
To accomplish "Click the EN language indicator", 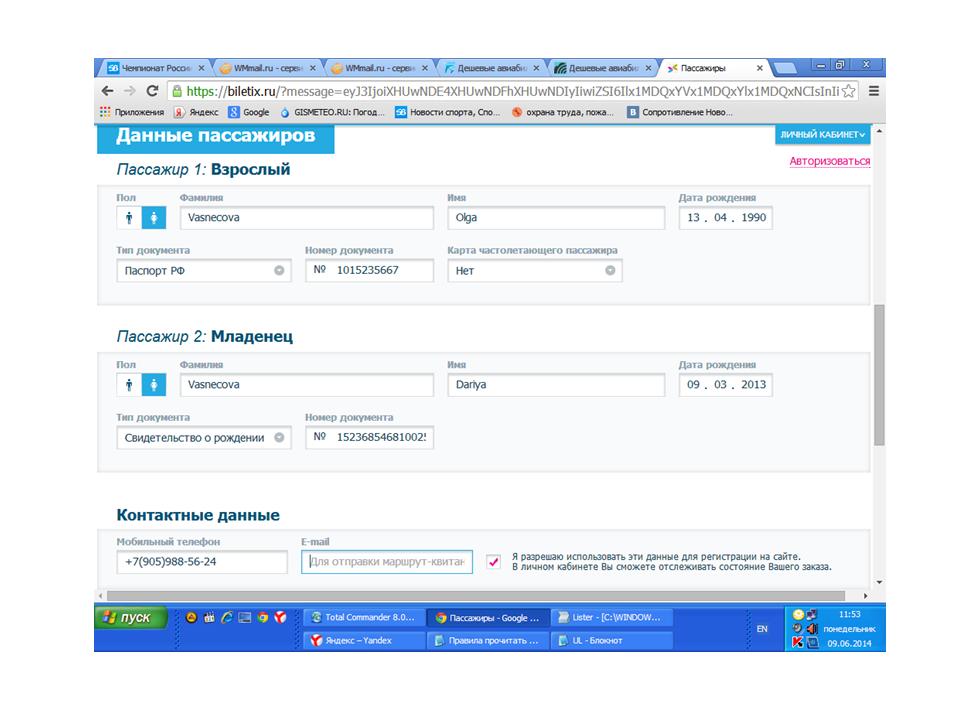I will click(762, 629).
